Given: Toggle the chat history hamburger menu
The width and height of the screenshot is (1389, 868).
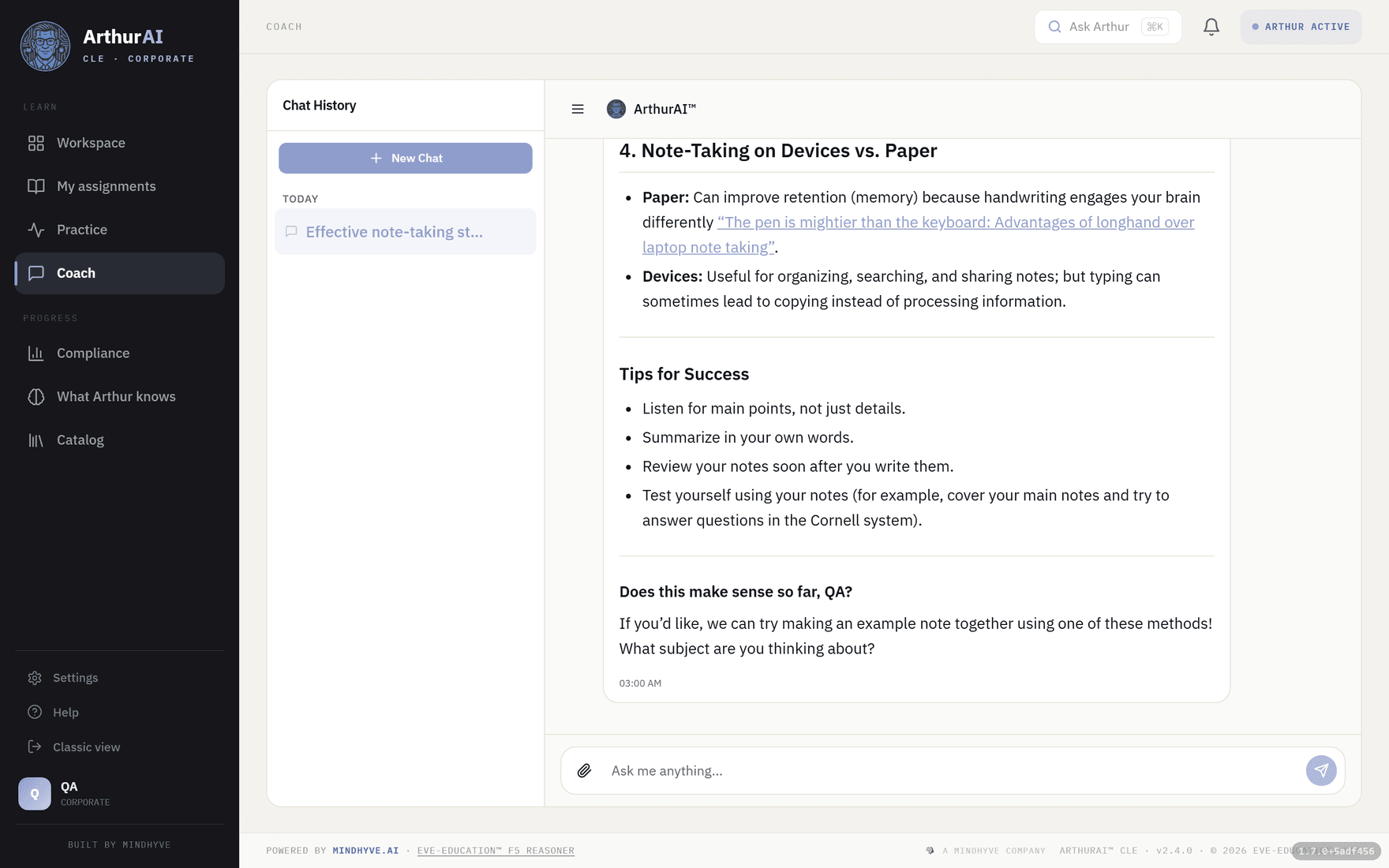Looking at the screenshot, I should pyautogui.click(x=578, y=109).
